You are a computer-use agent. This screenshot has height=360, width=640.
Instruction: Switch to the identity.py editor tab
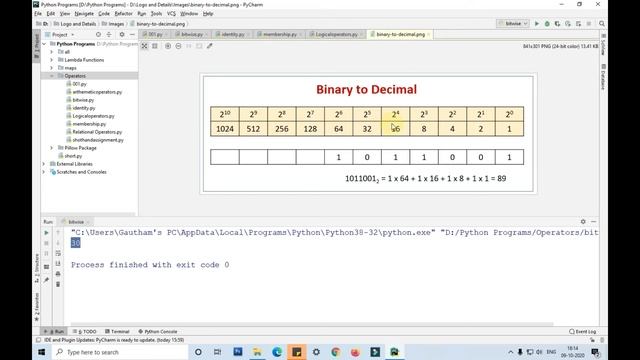coord(233,34)
